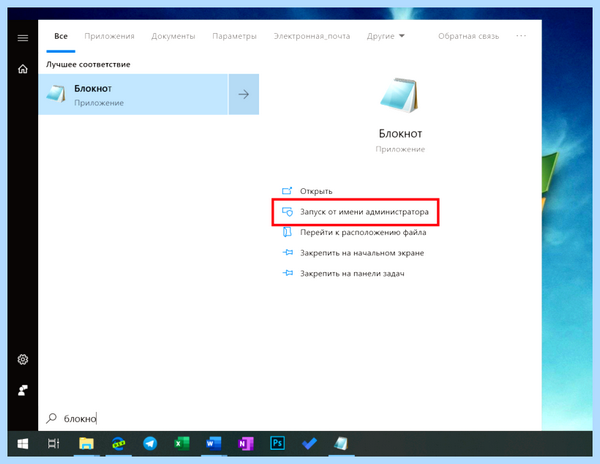Screen dimensions: 600x464
Task: Open the three-dots more options menu
Action: point(521,36)
